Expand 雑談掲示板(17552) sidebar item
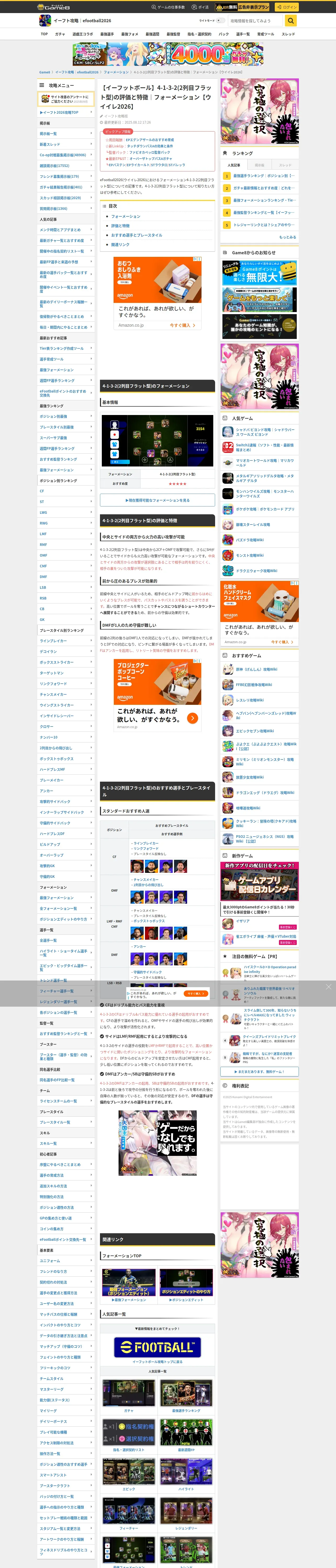This screenshot has width=336, height=1568. point(66,166)
